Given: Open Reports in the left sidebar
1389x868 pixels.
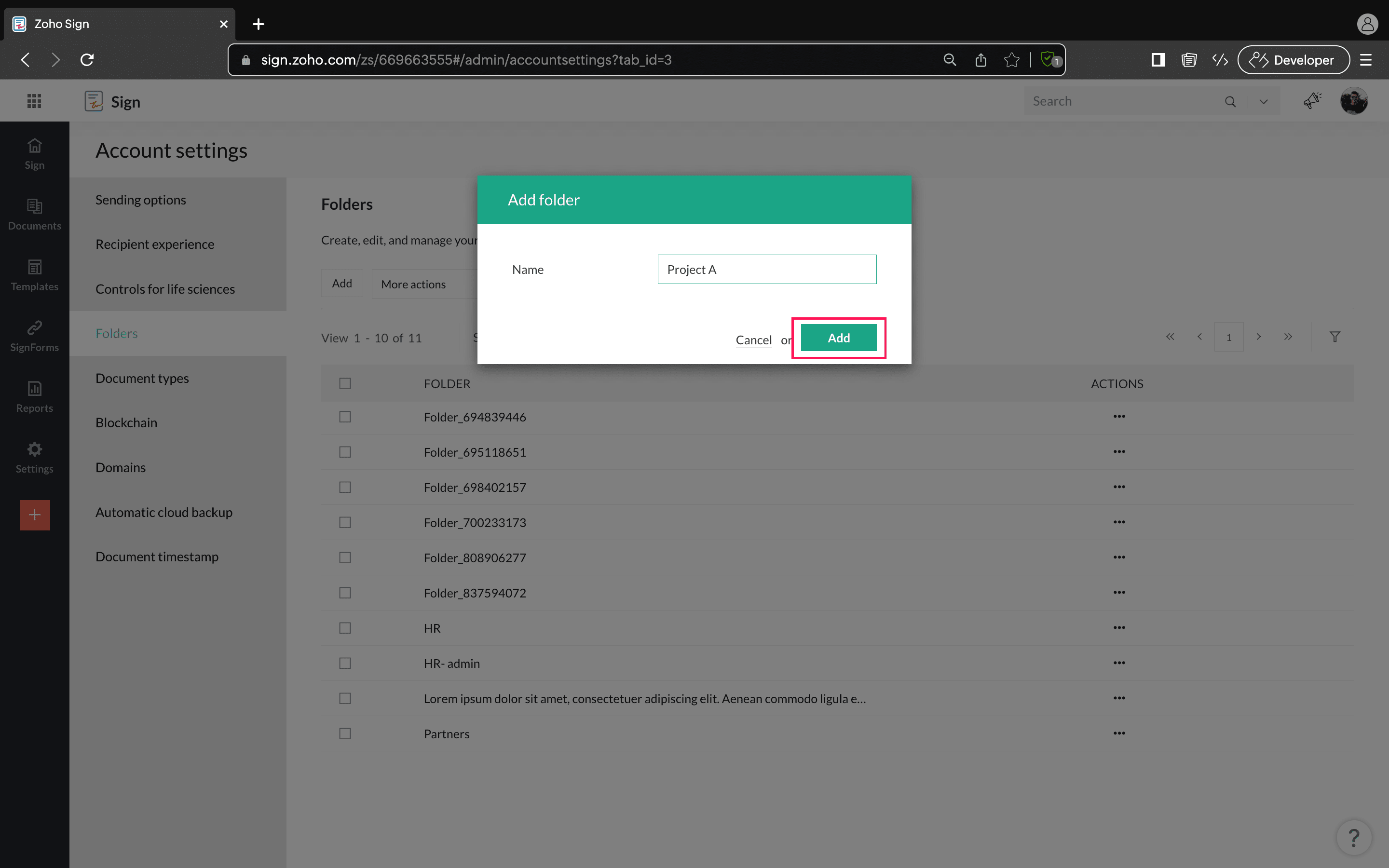Looking at the screenshot, I should tap(34, 396).
